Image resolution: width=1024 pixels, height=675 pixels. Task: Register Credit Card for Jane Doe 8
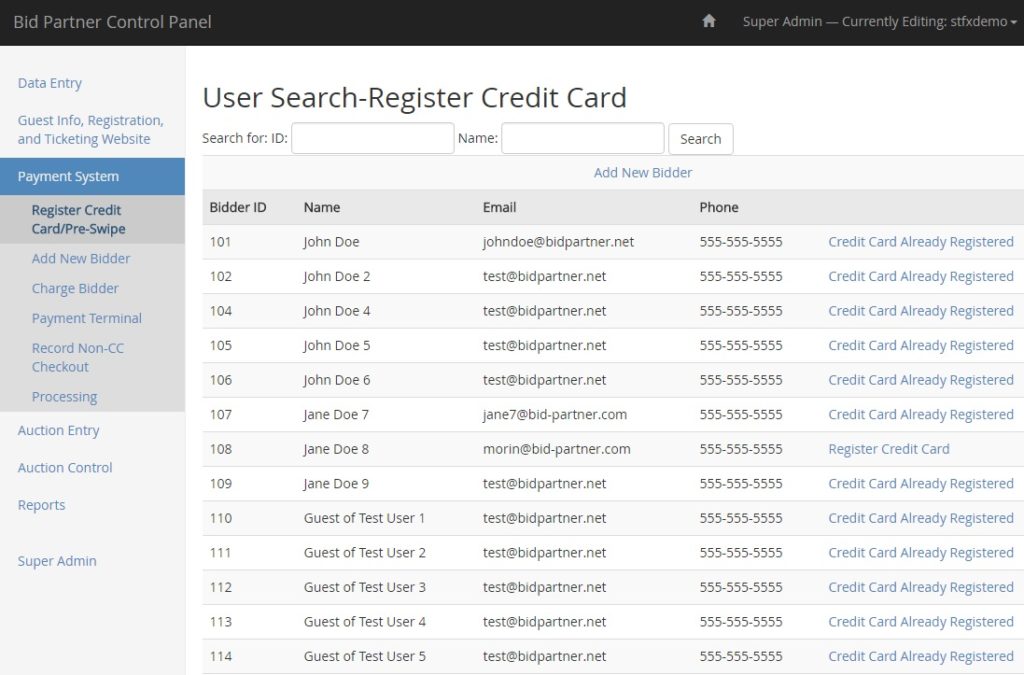[889, 449]
